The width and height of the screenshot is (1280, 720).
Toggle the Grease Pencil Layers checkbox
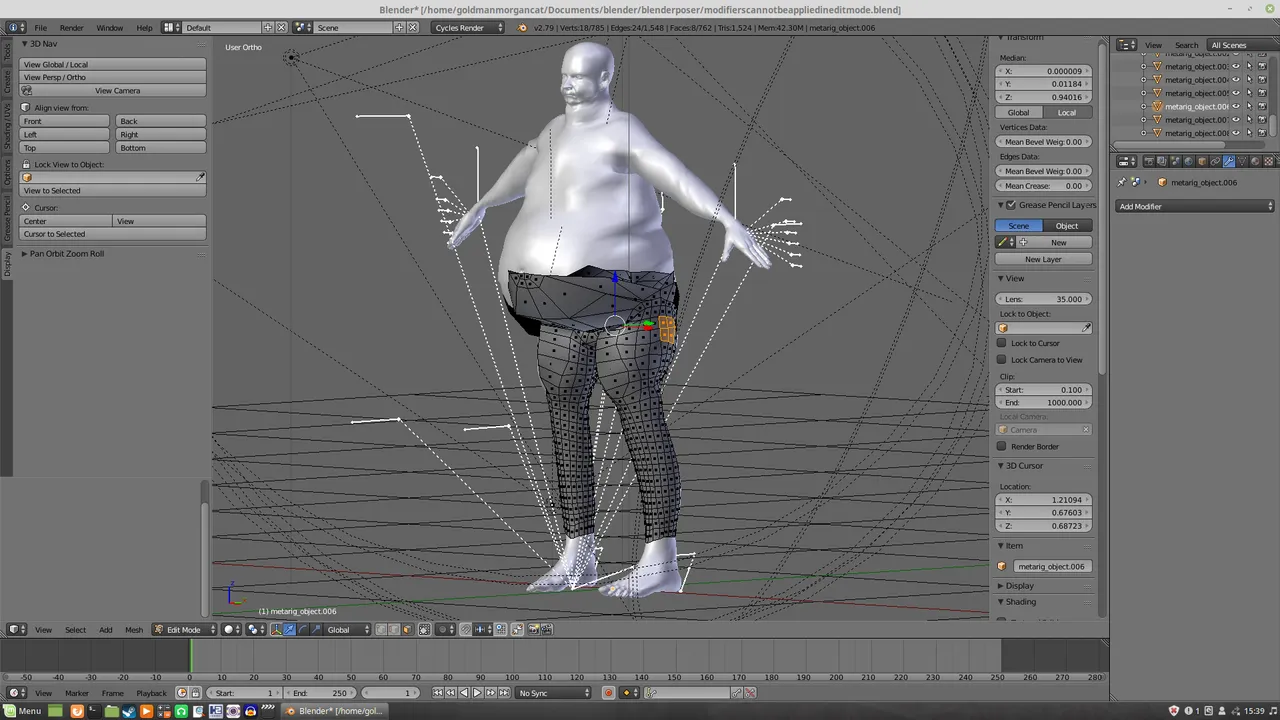(1011, 205)
